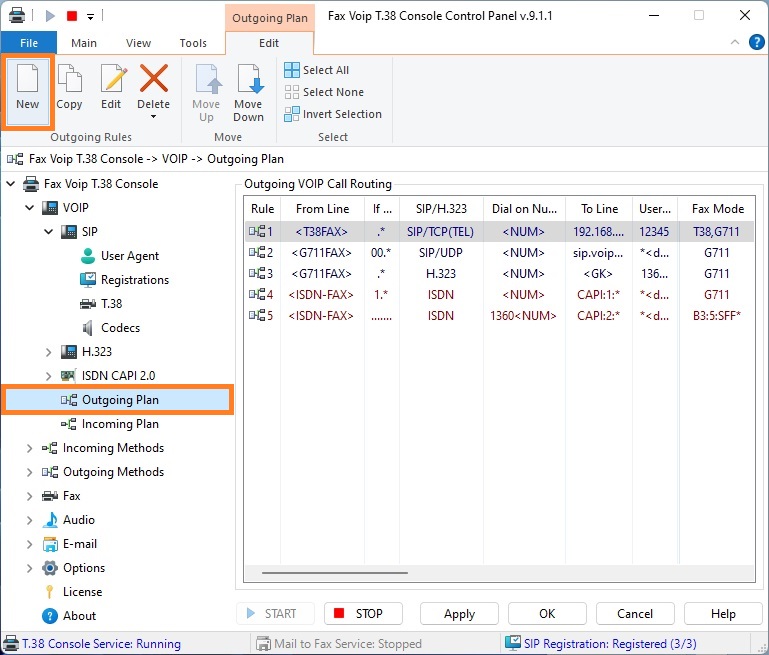
Task: Click the From Line column header
Action: point(322,209)
